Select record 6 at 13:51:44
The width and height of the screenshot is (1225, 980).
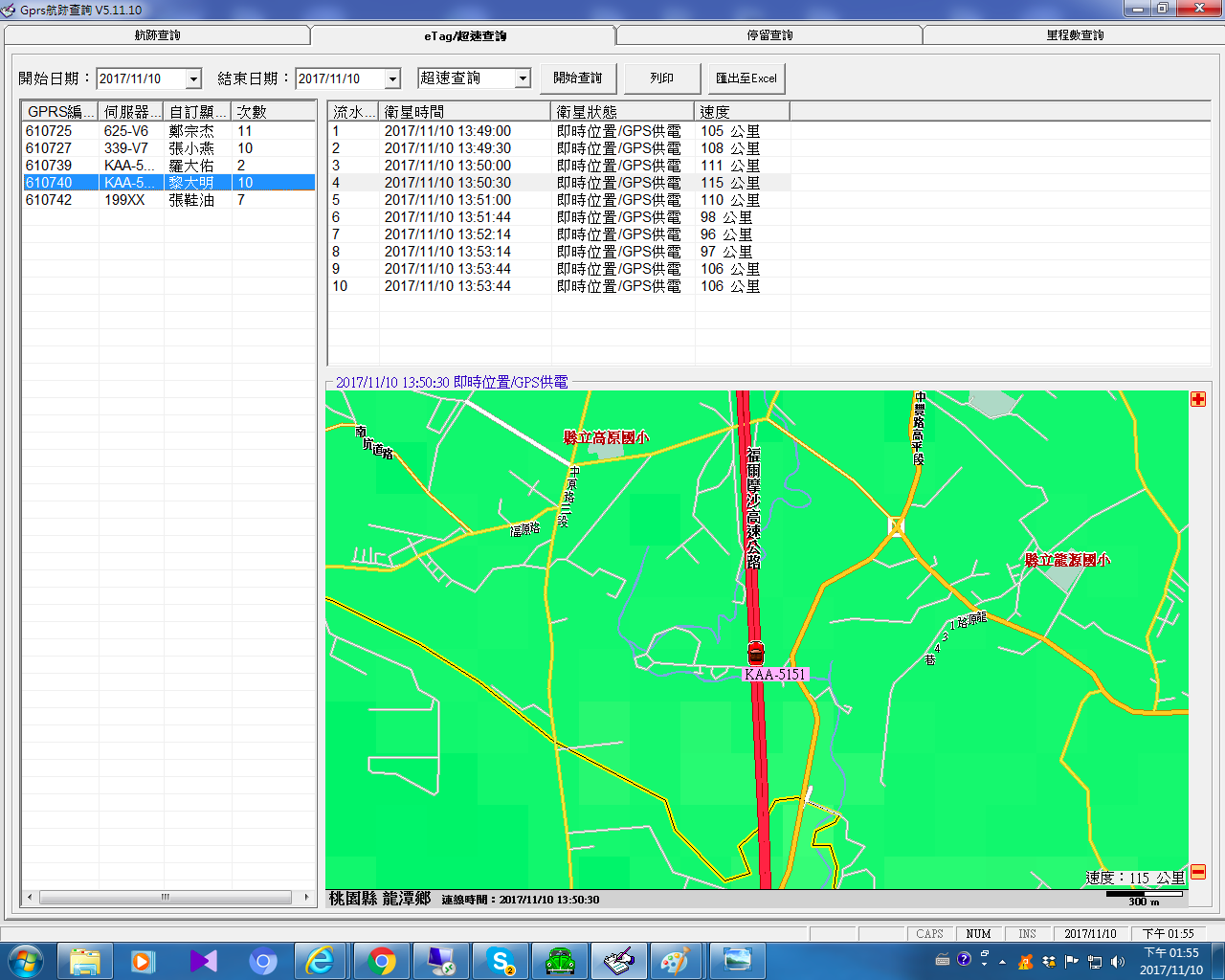coord(560,217)
